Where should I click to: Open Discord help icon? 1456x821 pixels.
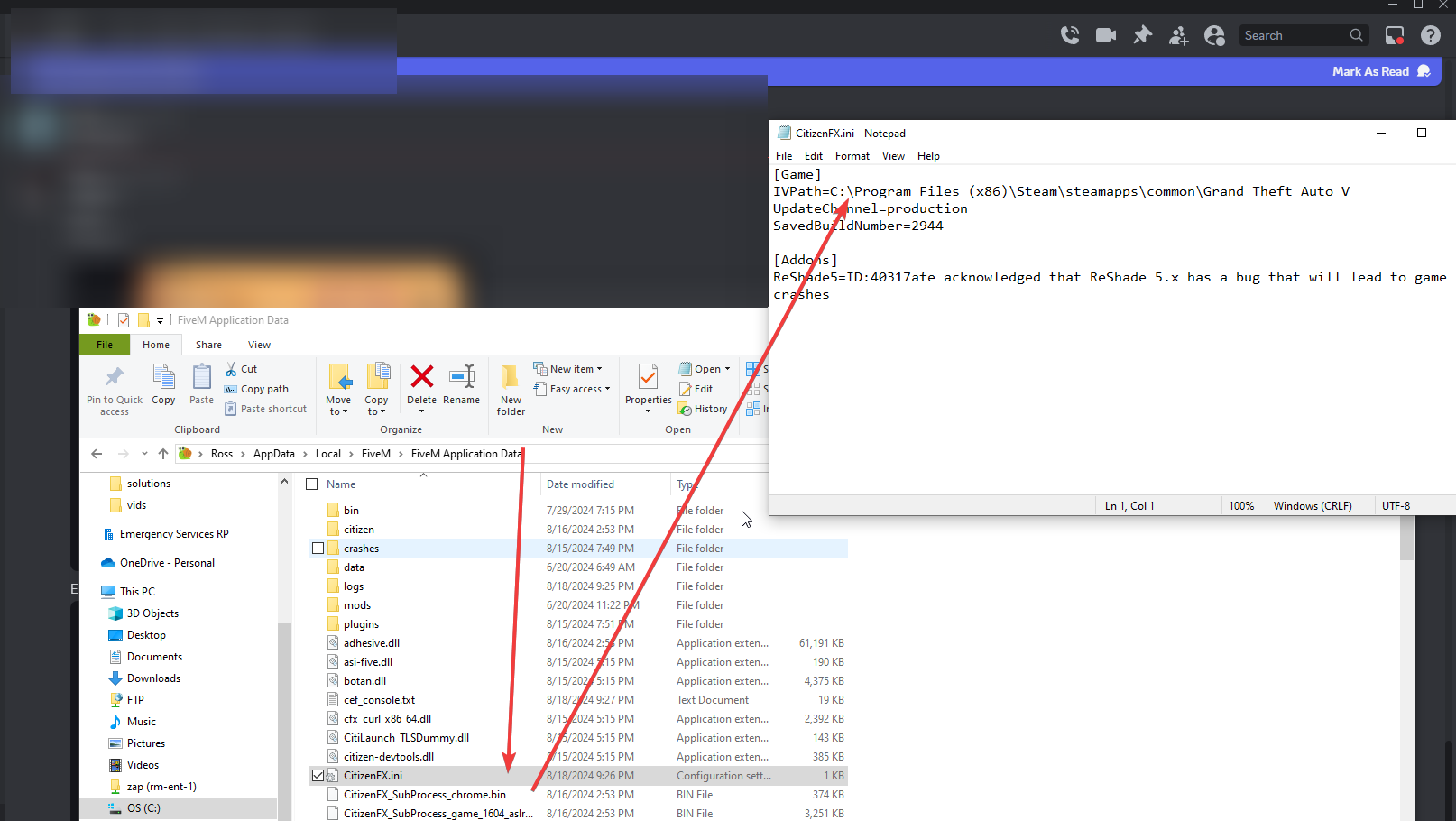click(1431, 35)
